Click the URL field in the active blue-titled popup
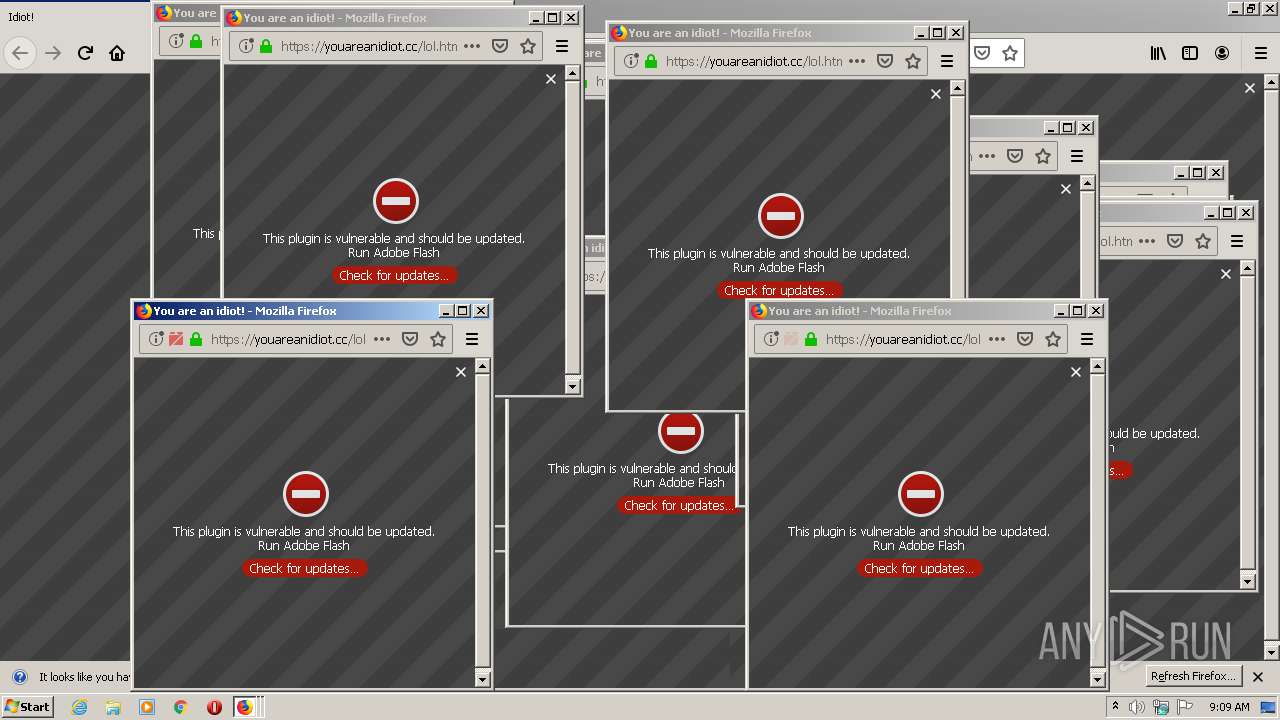1280x720 pixels. click(x=288, y=339)
